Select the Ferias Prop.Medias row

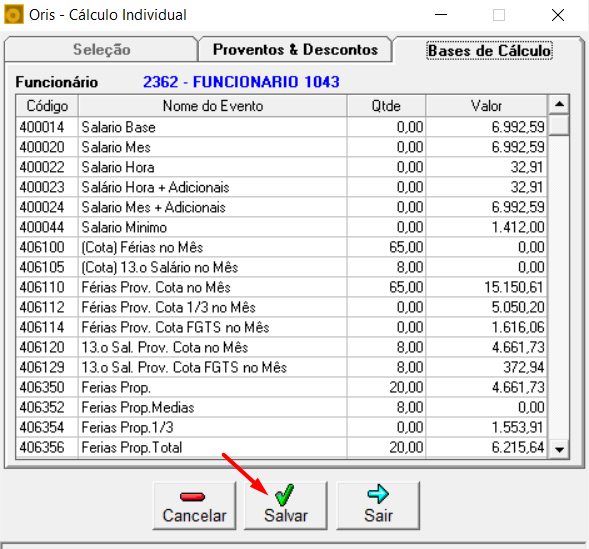coord(281,407)
